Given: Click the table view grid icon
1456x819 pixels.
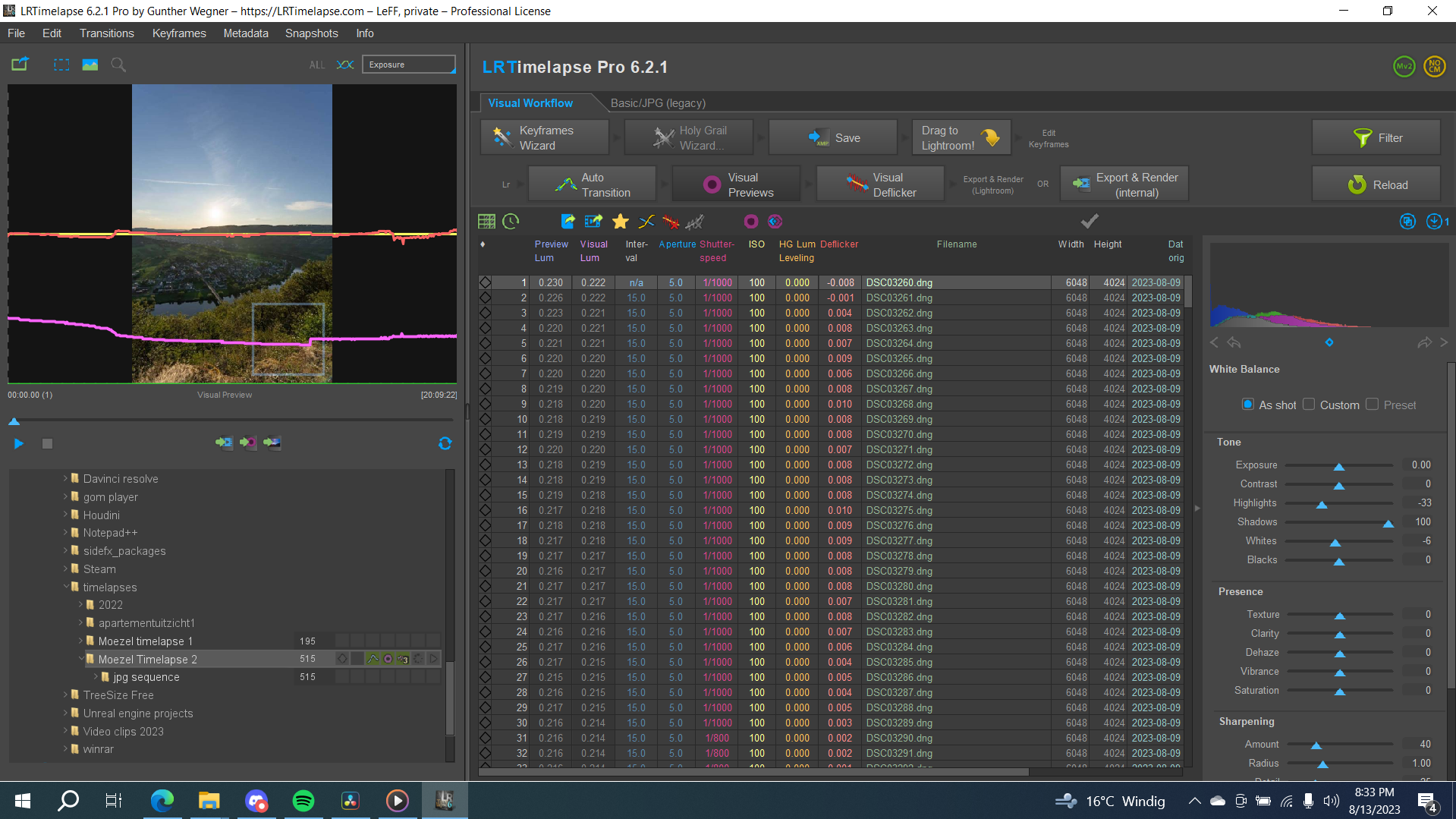Looking at the screenshot, I should tap(486, 222).
